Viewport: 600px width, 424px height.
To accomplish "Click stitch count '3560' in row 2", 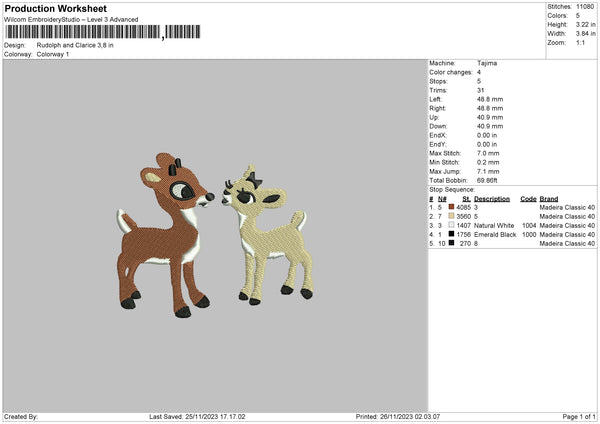I will (463, 217).
